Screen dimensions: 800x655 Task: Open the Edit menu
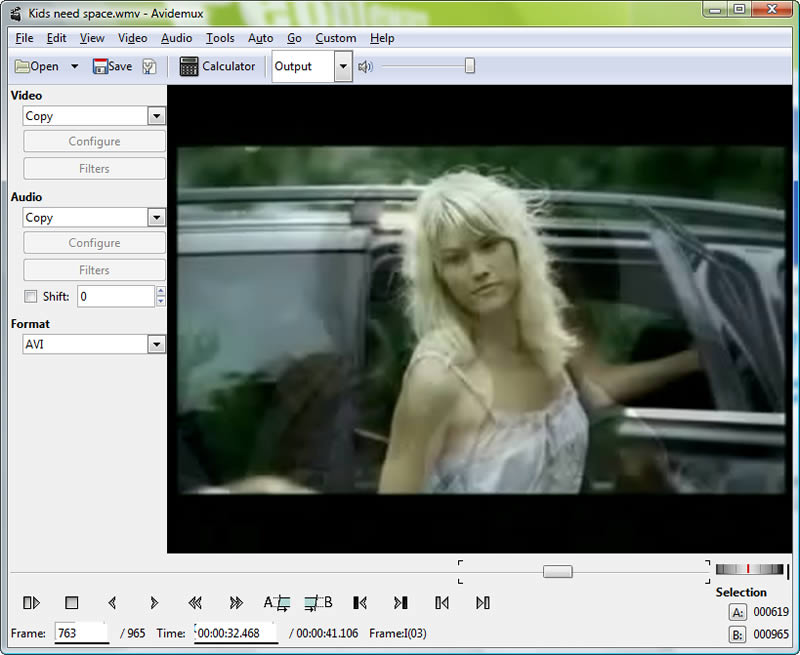click(56, 38)
